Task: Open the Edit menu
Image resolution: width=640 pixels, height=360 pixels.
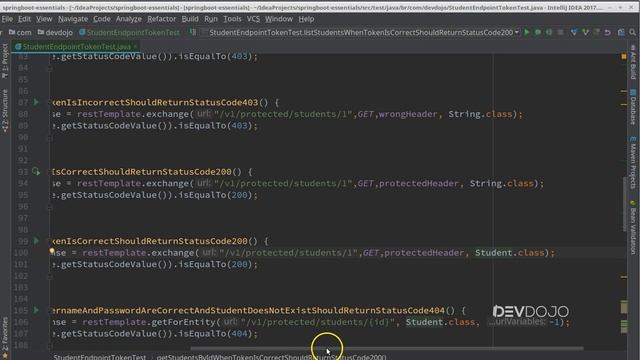Action: [24, 19]
